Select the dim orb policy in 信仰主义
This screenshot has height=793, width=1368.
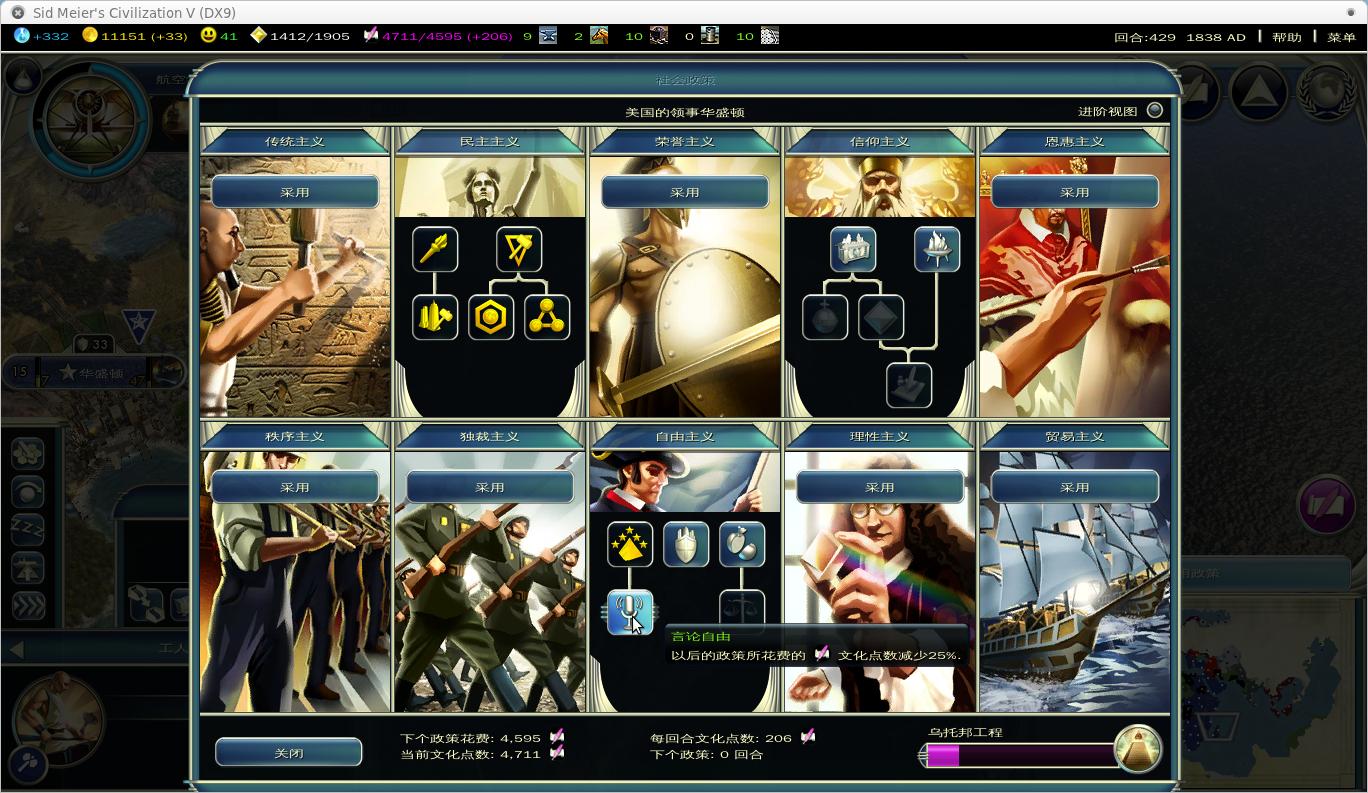click(x=825, y=317)
